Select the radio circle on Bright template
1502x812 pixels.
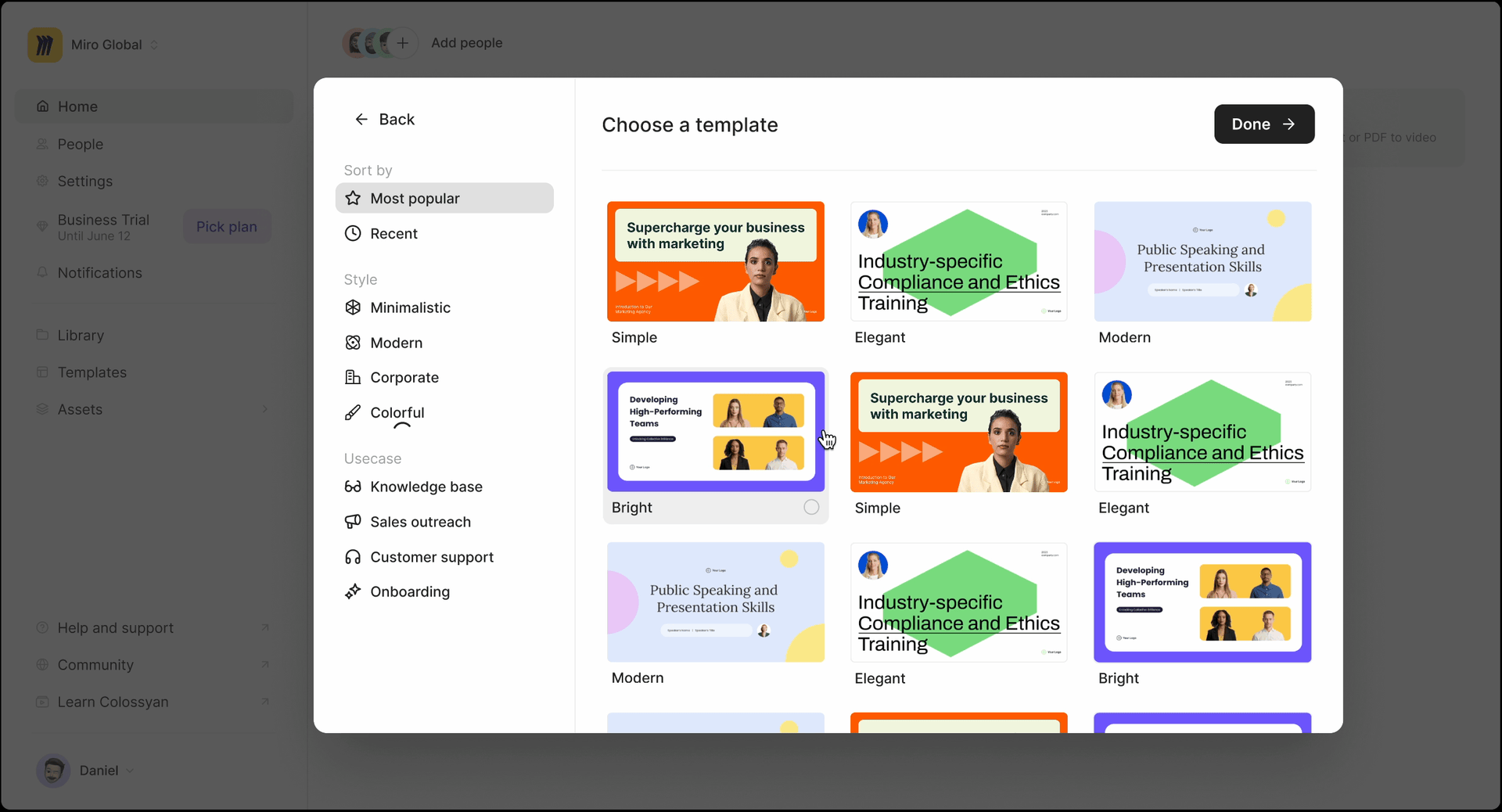[x=811, y=508]
